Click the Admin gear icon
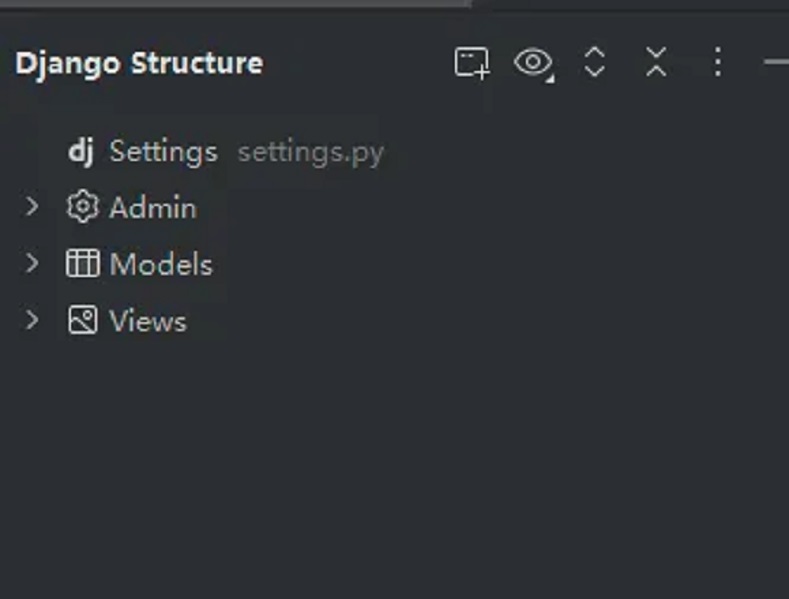 tap(83, 206)
